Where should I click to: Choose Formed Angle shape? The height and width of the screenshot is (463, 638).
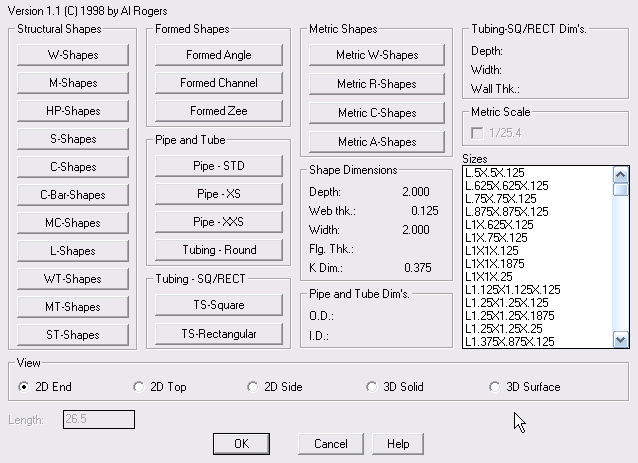pos(218,55)
